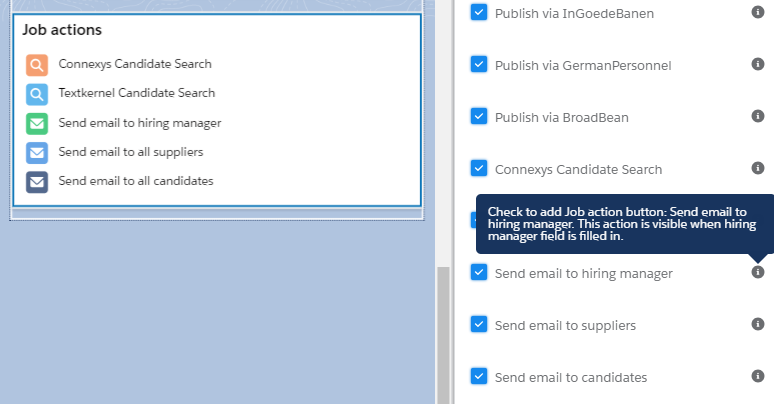The height and width of the screenshot is (404, 774).
Task: Click the green hiring manager email icon
Action: pyautogui.click(x=37, y=123)
